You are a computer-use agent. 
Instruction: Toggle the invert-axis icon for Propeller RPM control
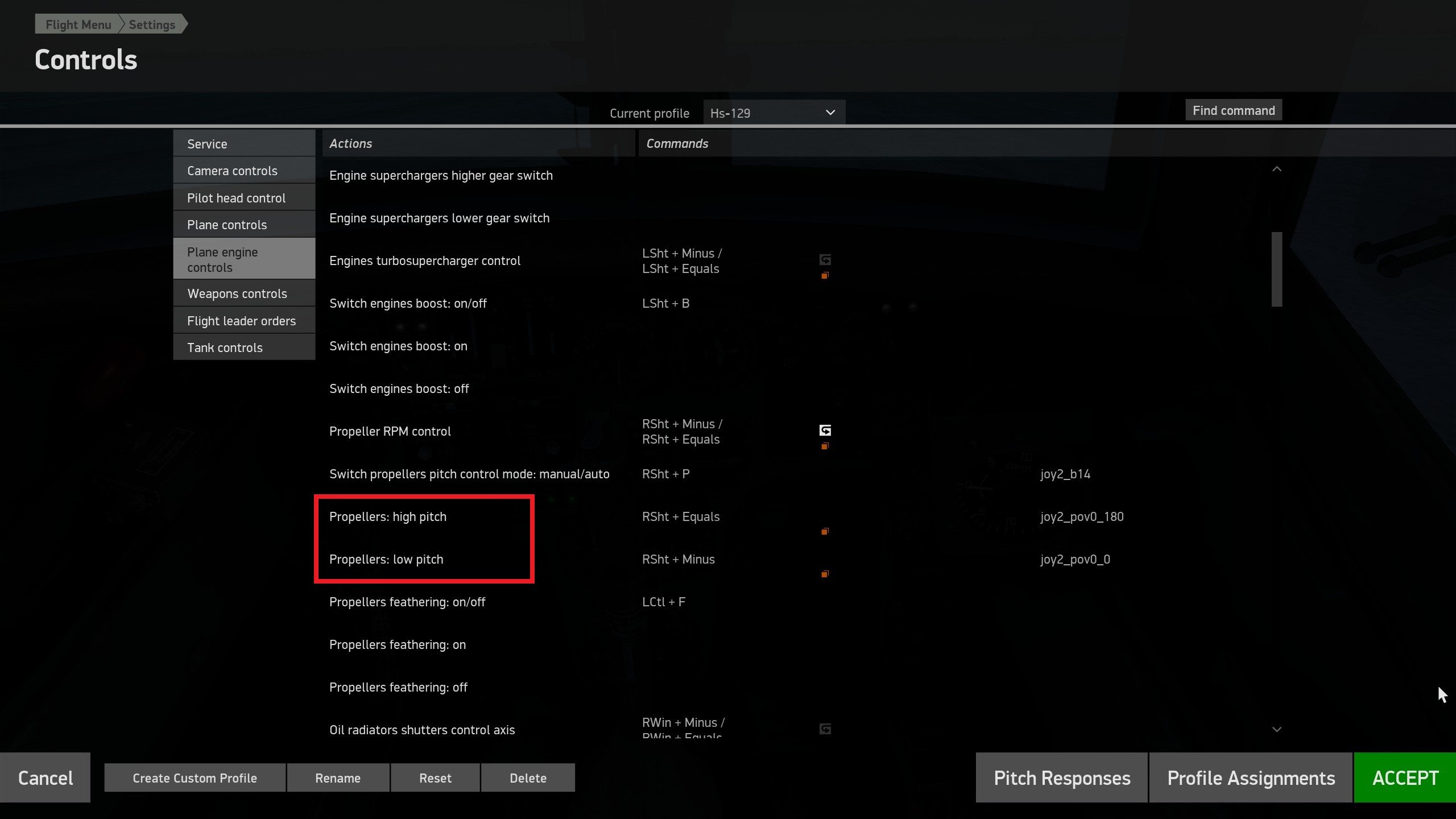pos(825,430)
